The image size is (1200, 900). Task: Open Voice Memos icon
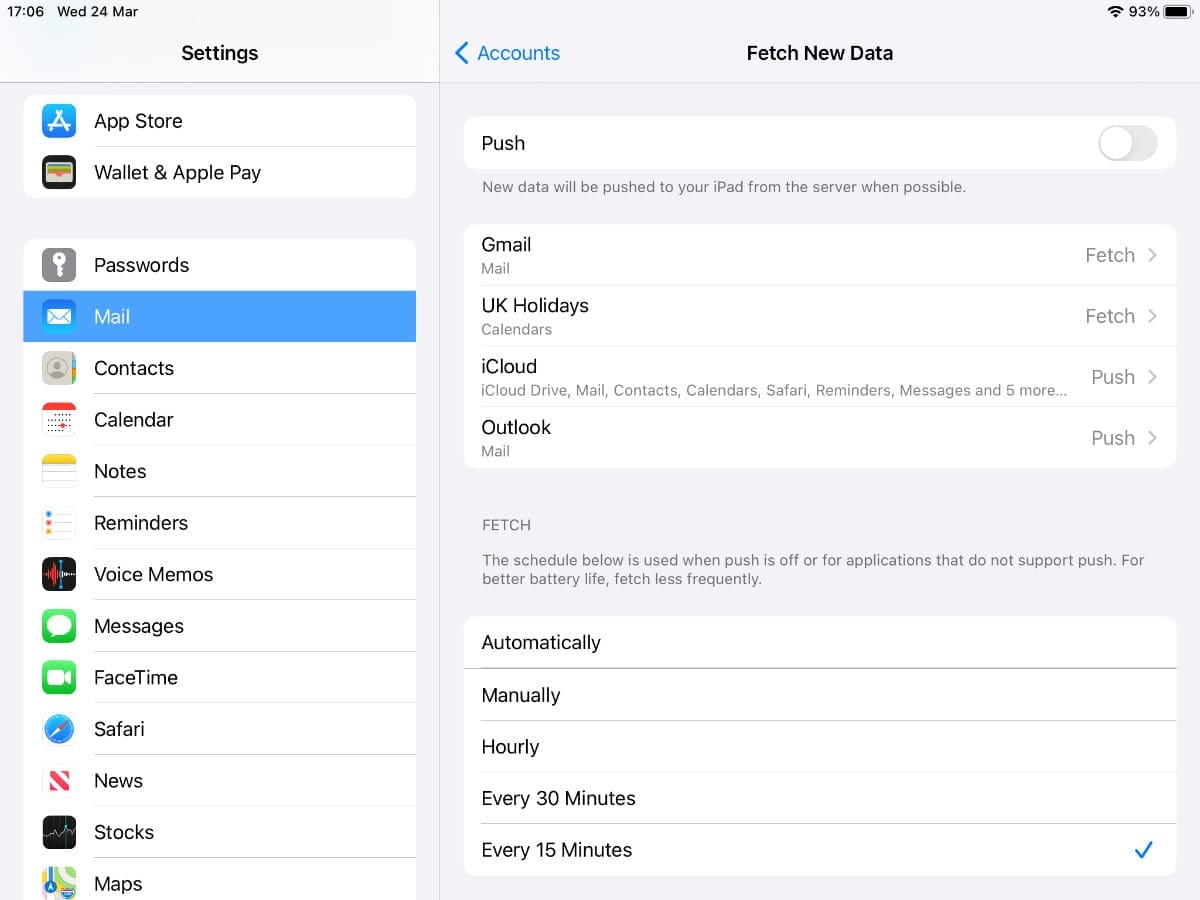pos(59,574)
